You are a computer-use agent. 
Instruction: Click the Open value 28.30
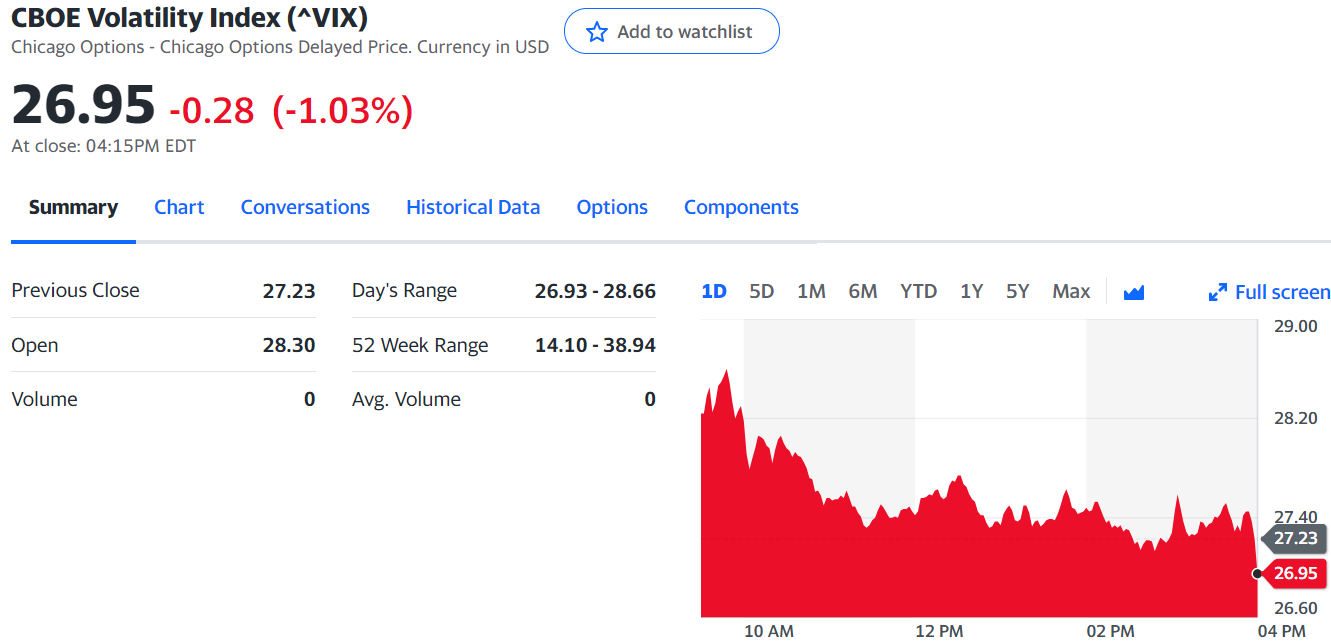click(289, 345)
